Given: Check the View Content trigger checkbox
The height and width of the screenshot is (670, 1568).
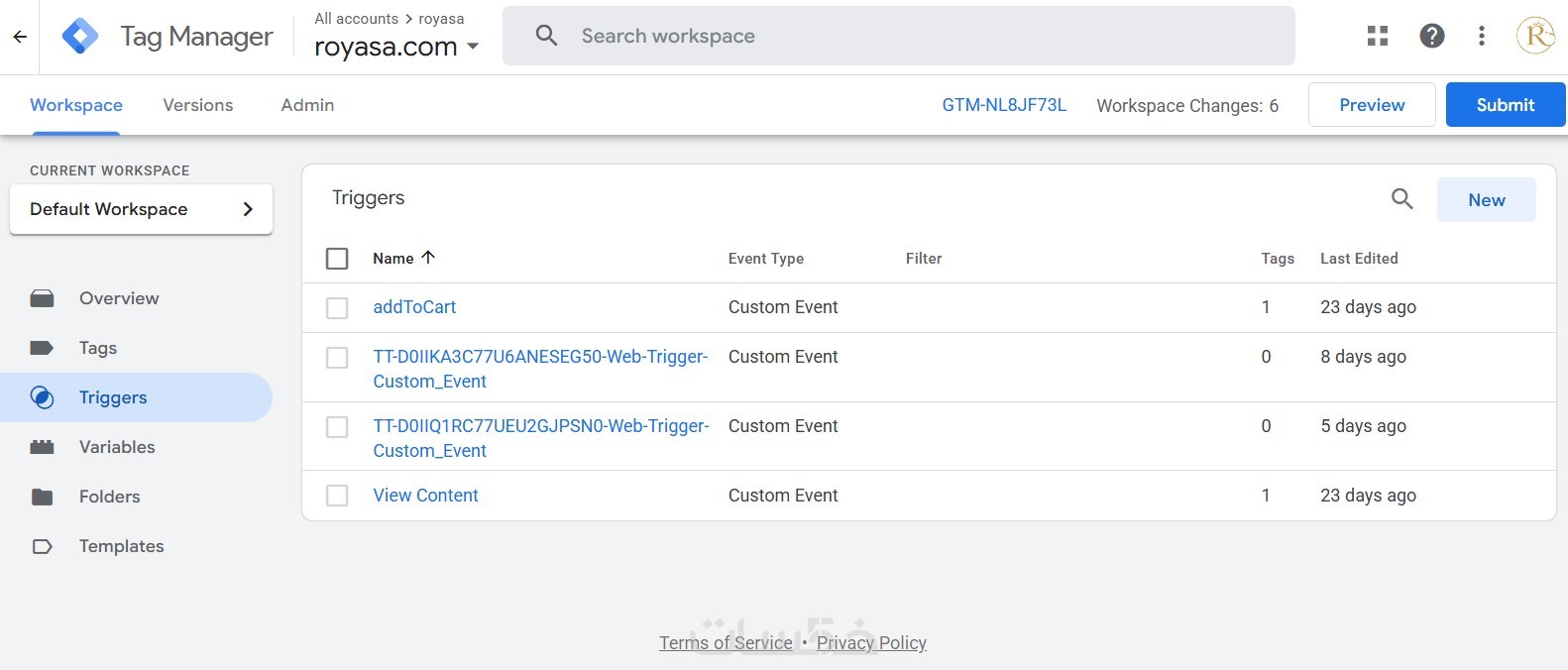Looking at the screenshot, I should 337,496.
